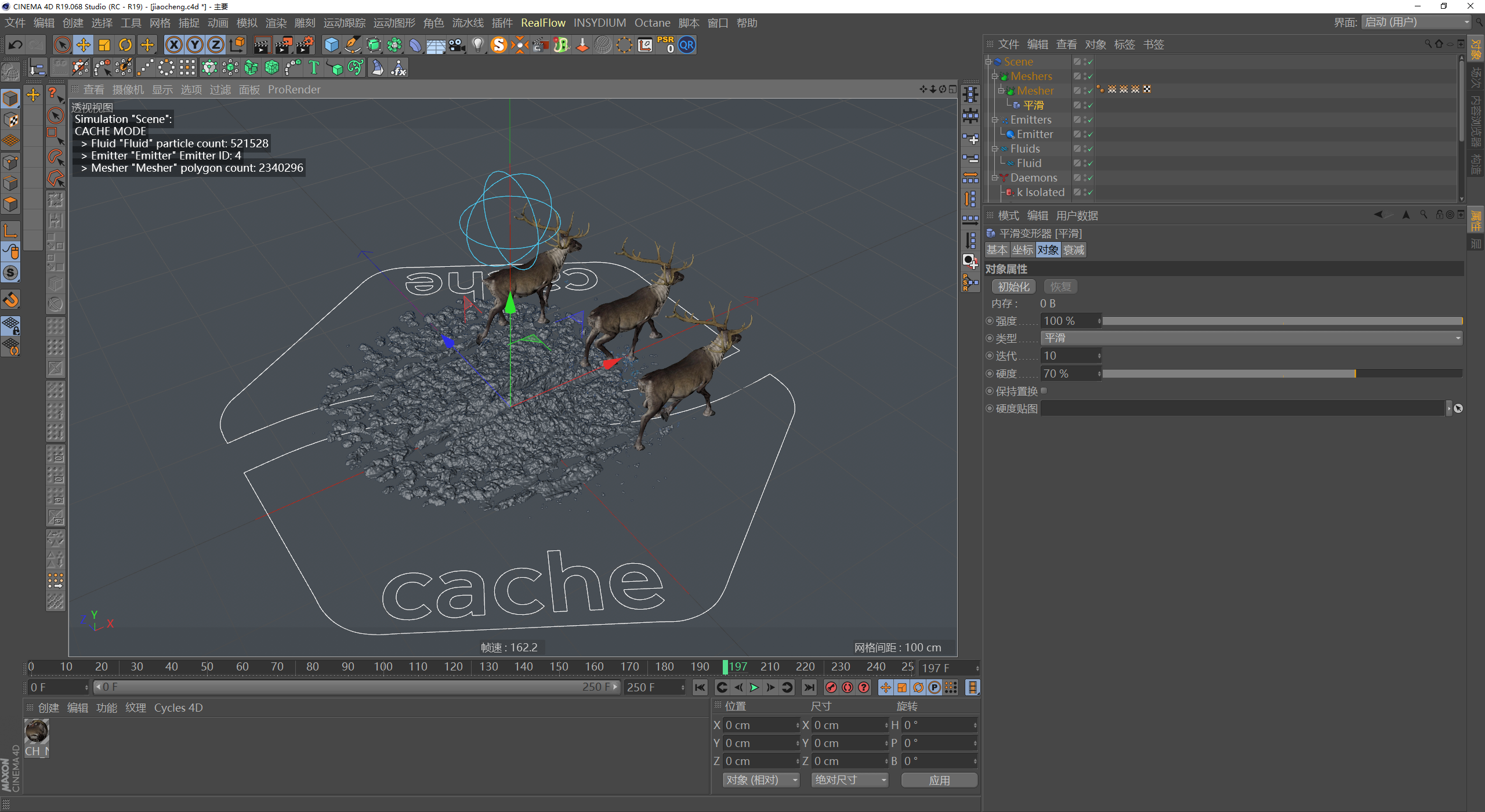Click the Light object icon
1485x812 pixels.
477,45
